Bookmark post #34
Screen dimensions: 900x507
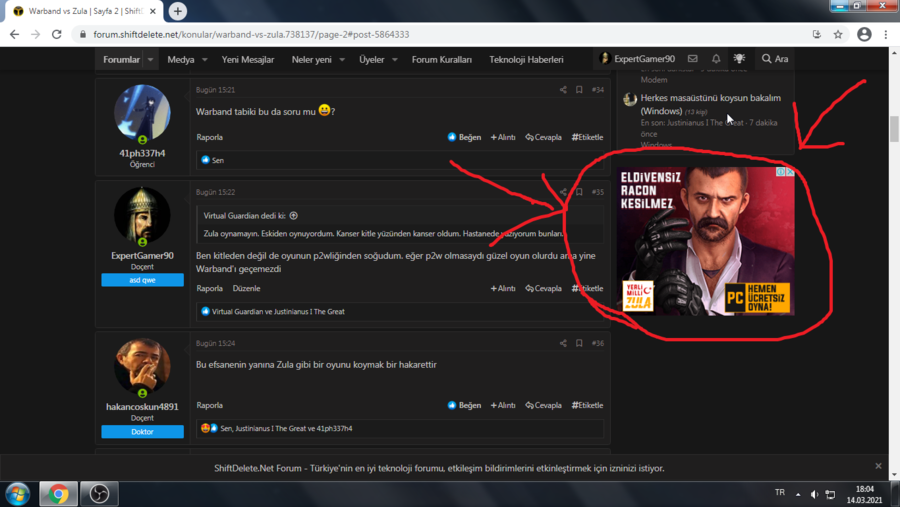click(x=579, y=90)
